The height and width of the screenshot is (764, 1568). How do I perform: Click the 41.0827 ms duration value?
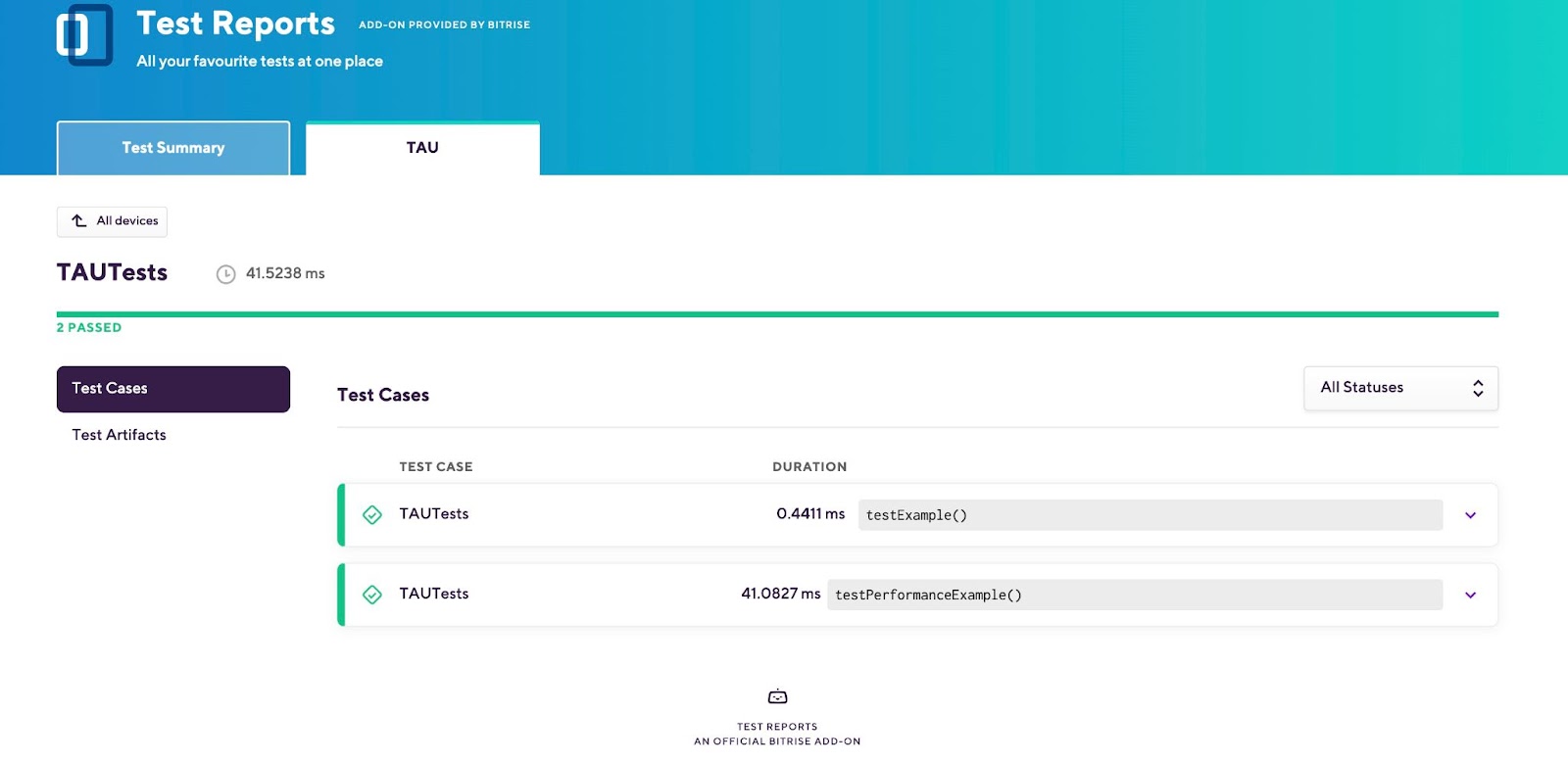coord(781,594)
